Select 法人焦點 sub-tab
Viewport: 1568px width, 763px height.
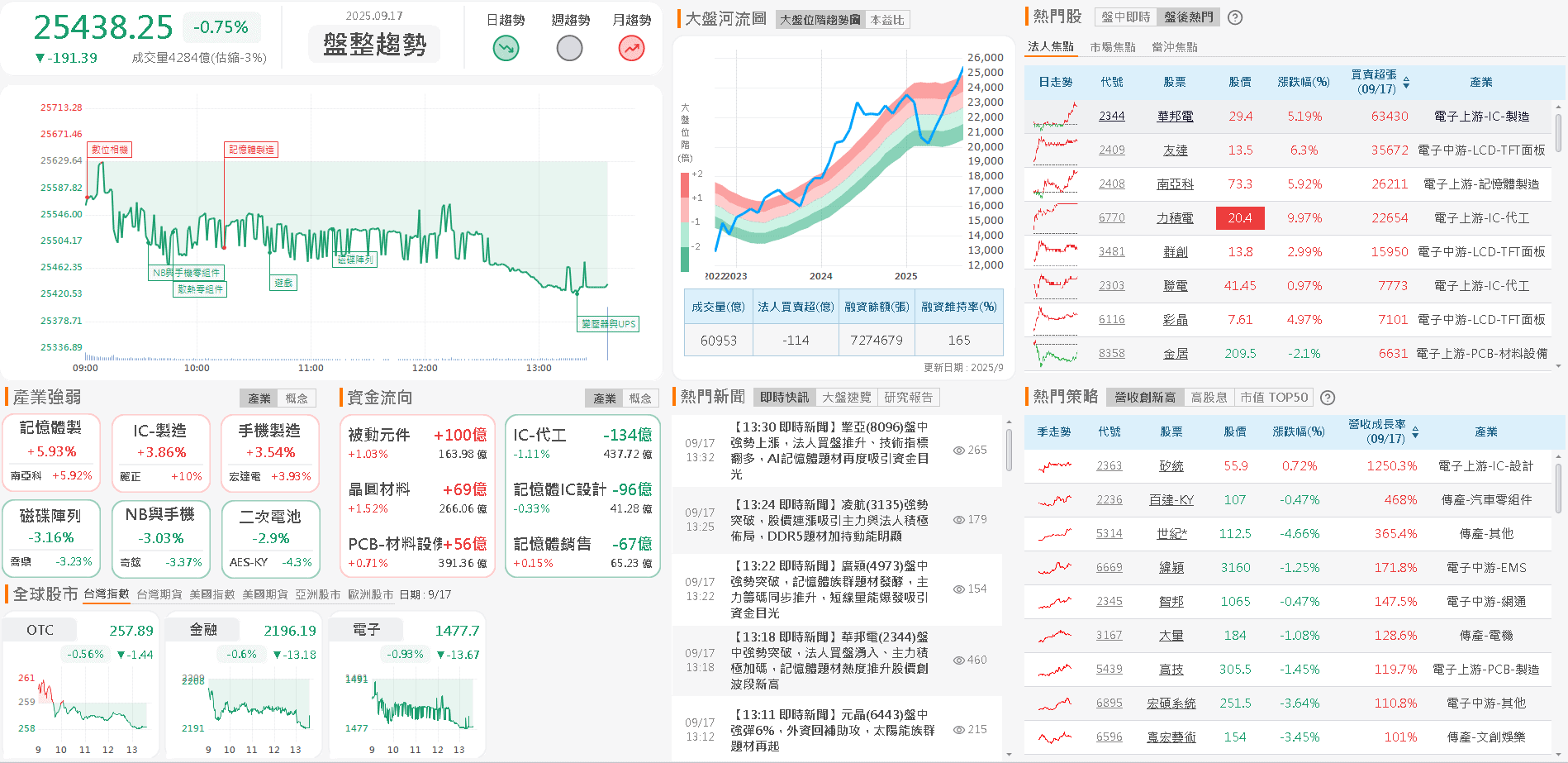click(1051, 47)
